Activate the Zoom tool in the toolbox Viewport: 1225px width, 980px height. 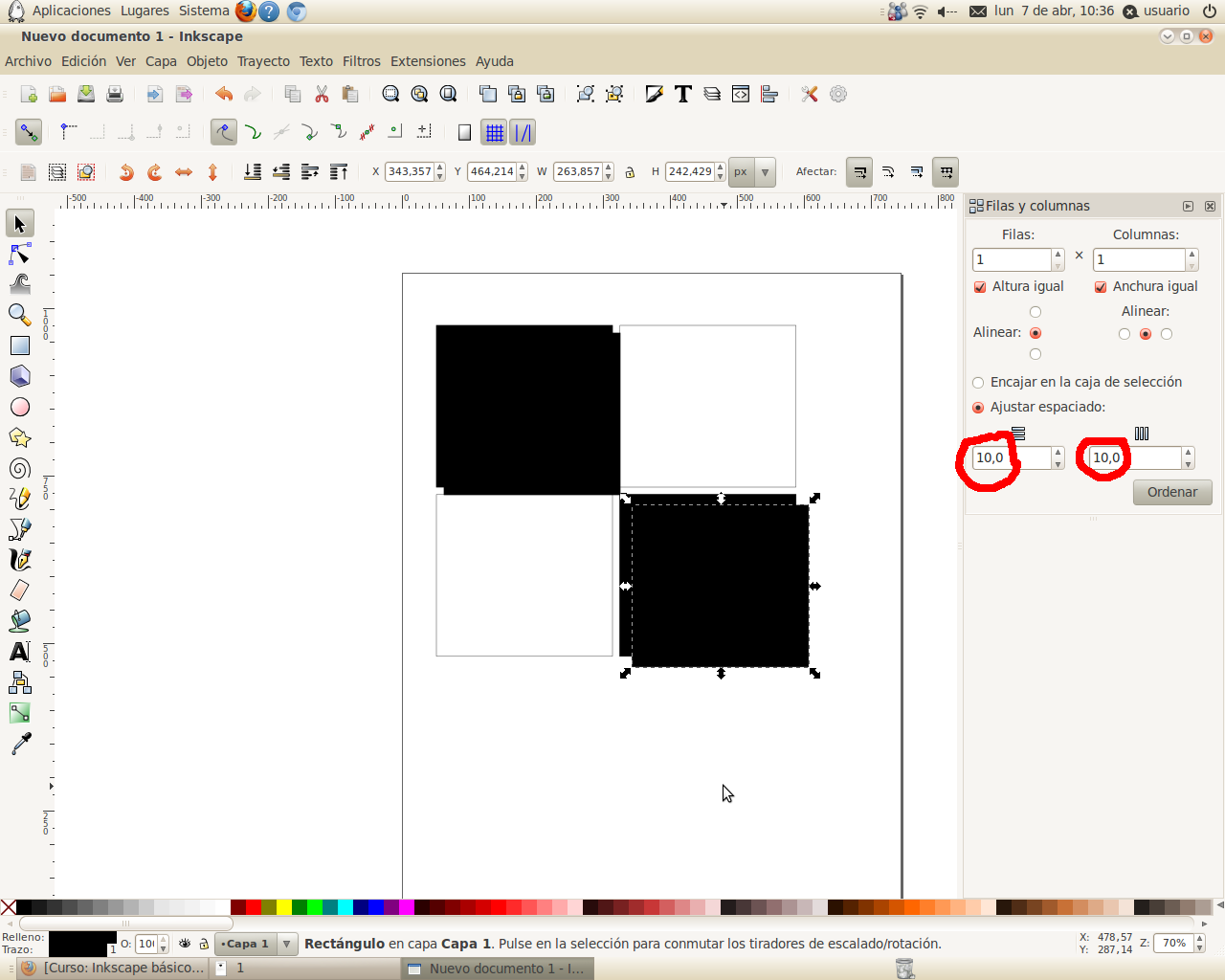(19, 315)
